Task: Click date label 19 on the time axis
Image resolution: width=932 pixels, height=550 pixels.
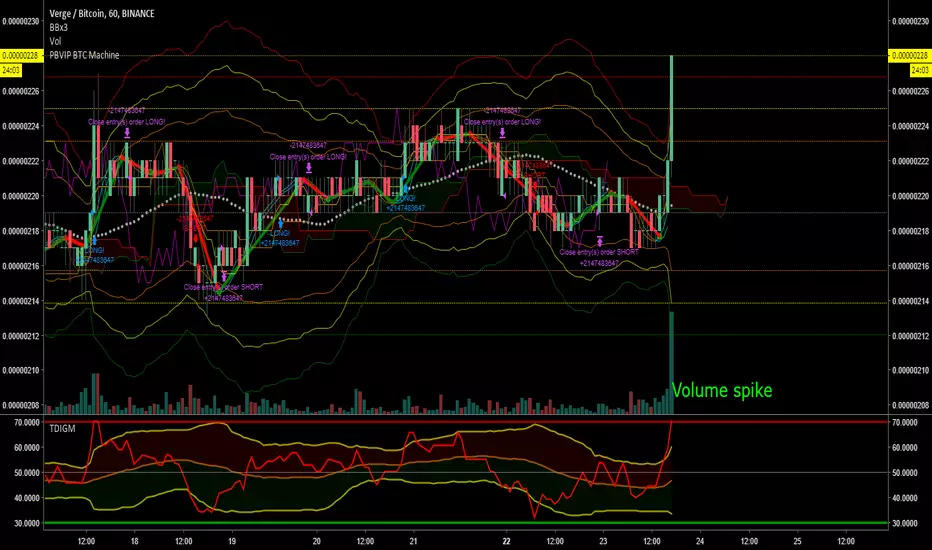Action: (x=232, y=541)
